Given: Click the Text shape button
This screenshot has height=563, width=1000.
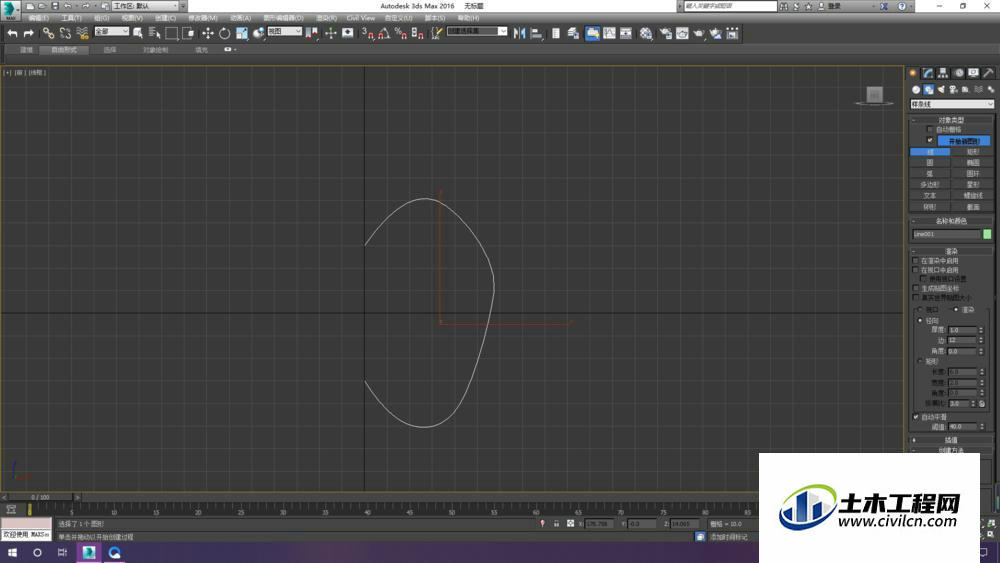Looking at the screenshot, I should point(930,196).
